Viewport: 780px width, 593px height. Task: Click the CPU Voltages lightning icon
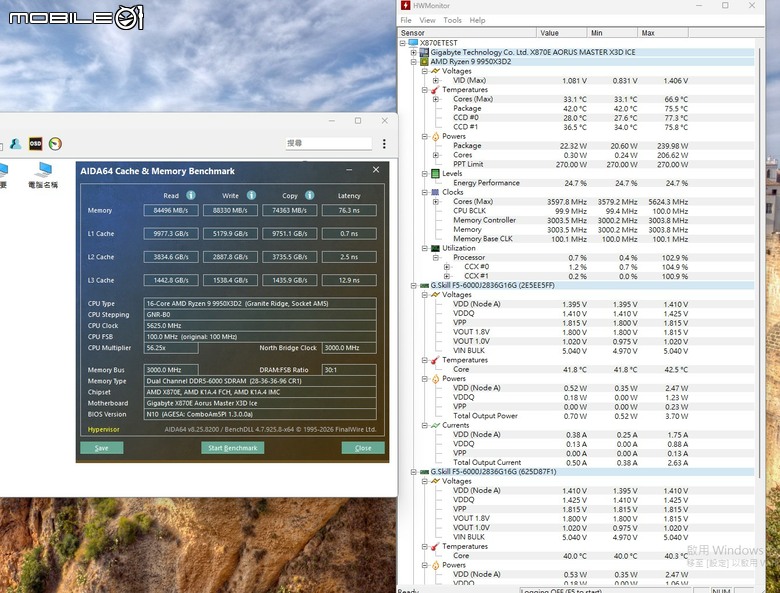[x=435, y=71]
